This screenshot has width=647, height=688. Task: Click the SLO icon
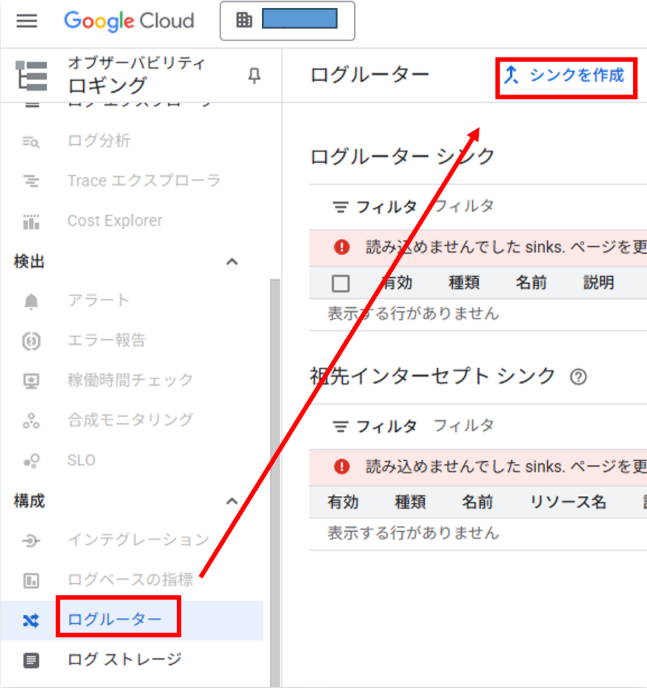(31, 461)
